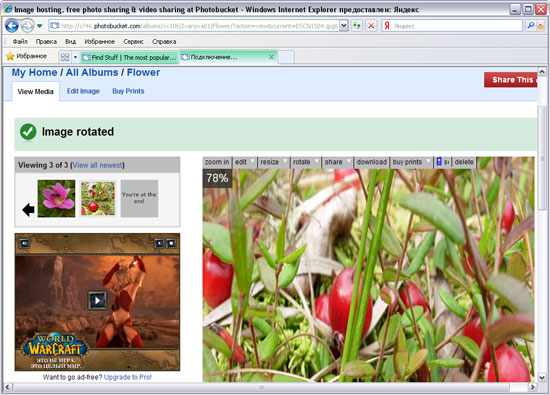Screen dimensions: 550x395
Task: Click the horizontal scrollbar thumb
Action: pyautogui.click(x=261, y=387)
